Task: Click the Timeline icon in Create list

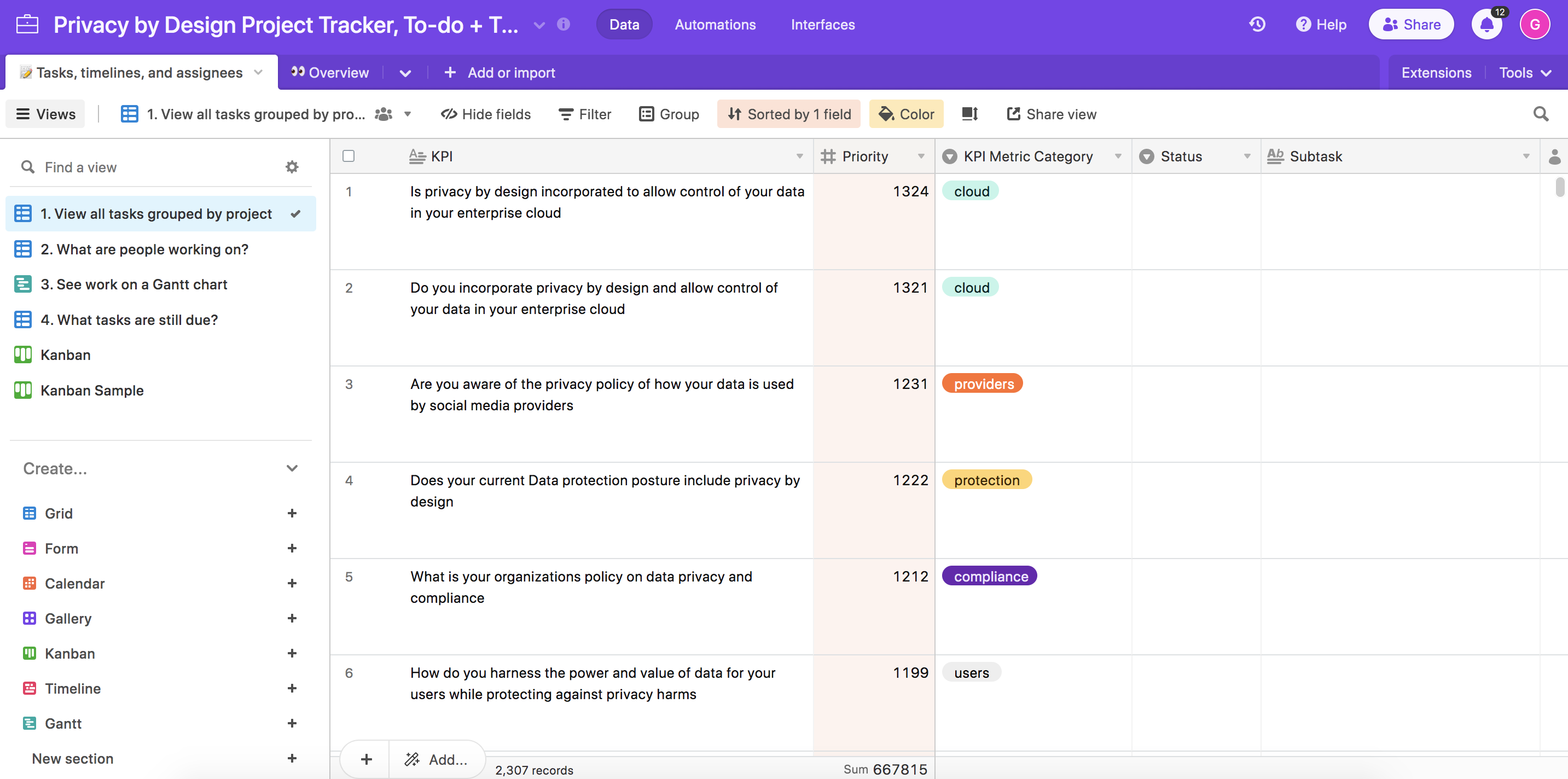Action: 29,688
